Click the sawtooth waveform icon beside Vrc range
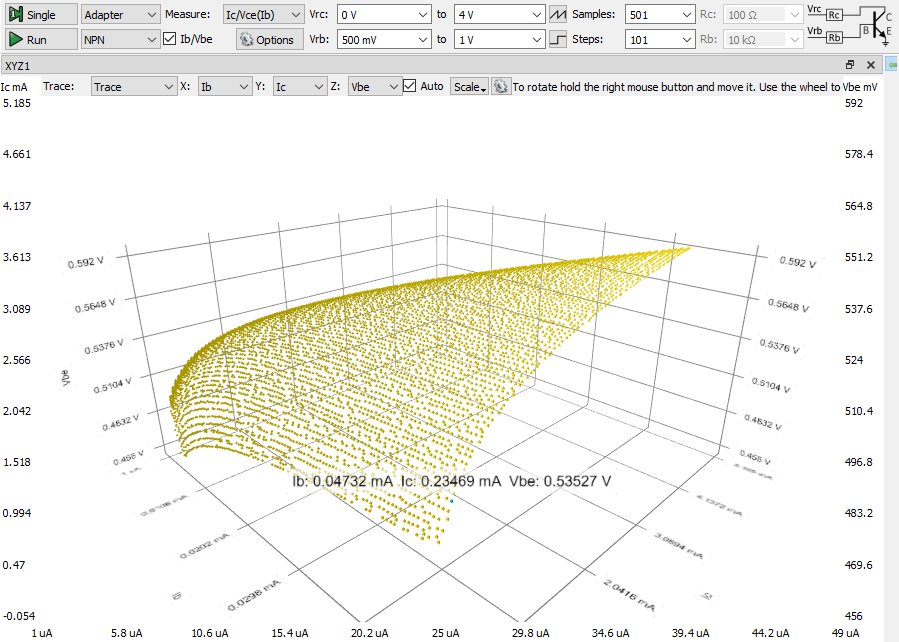Screen dimensions: 899x642 557,14
